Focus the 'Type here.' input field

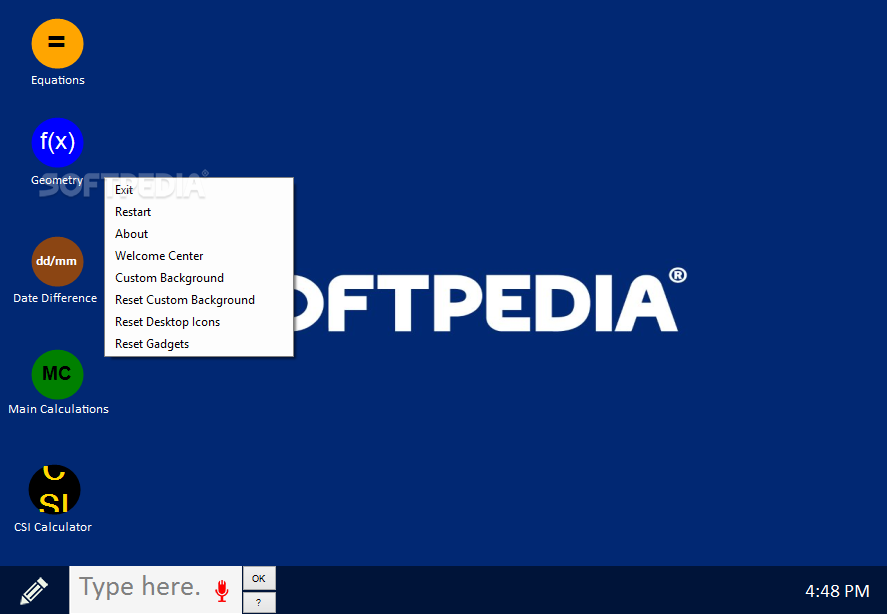coord(156,590)
